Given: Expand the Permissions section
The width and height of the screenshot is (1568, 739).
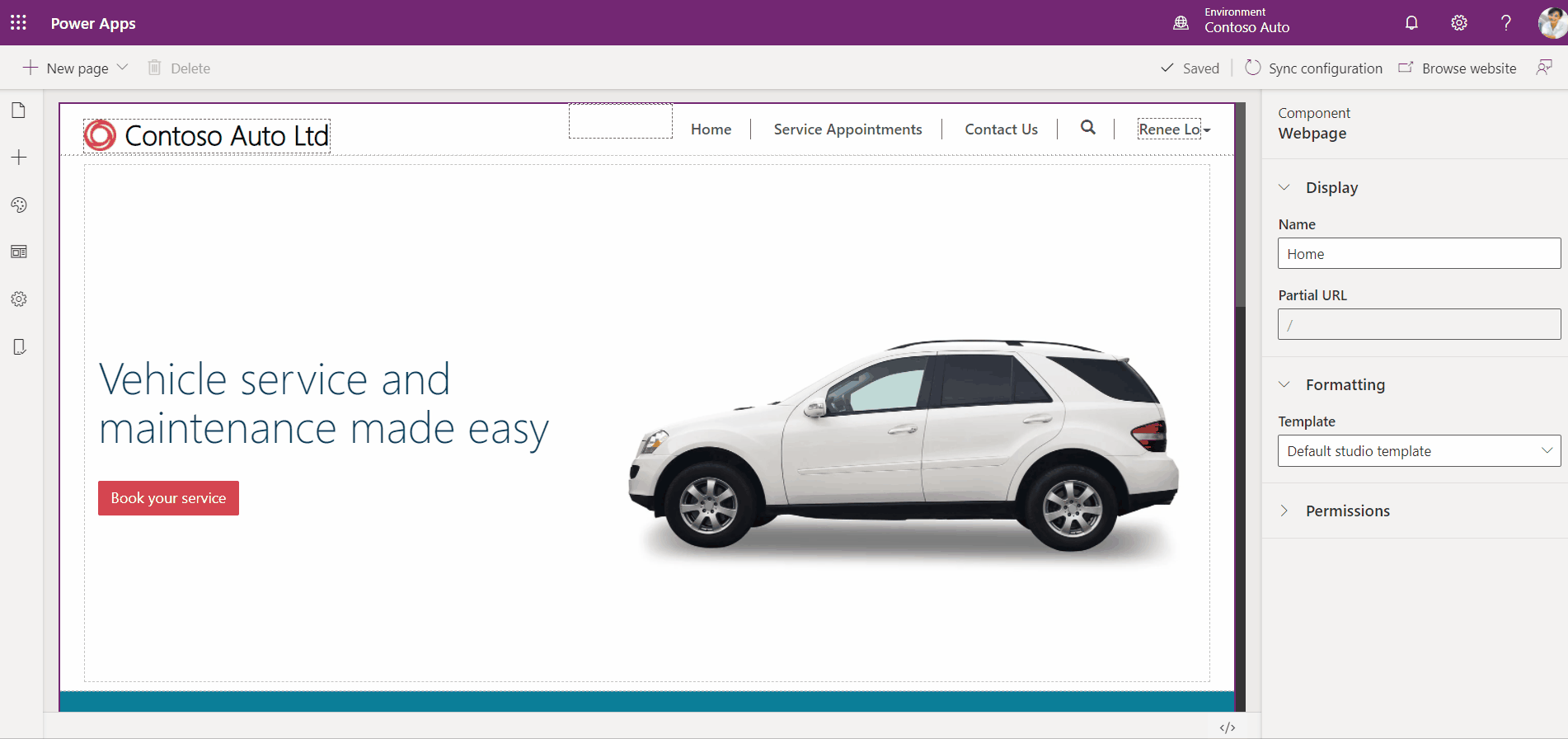Looking at the screenshot, I should [x=1284, y=511].
